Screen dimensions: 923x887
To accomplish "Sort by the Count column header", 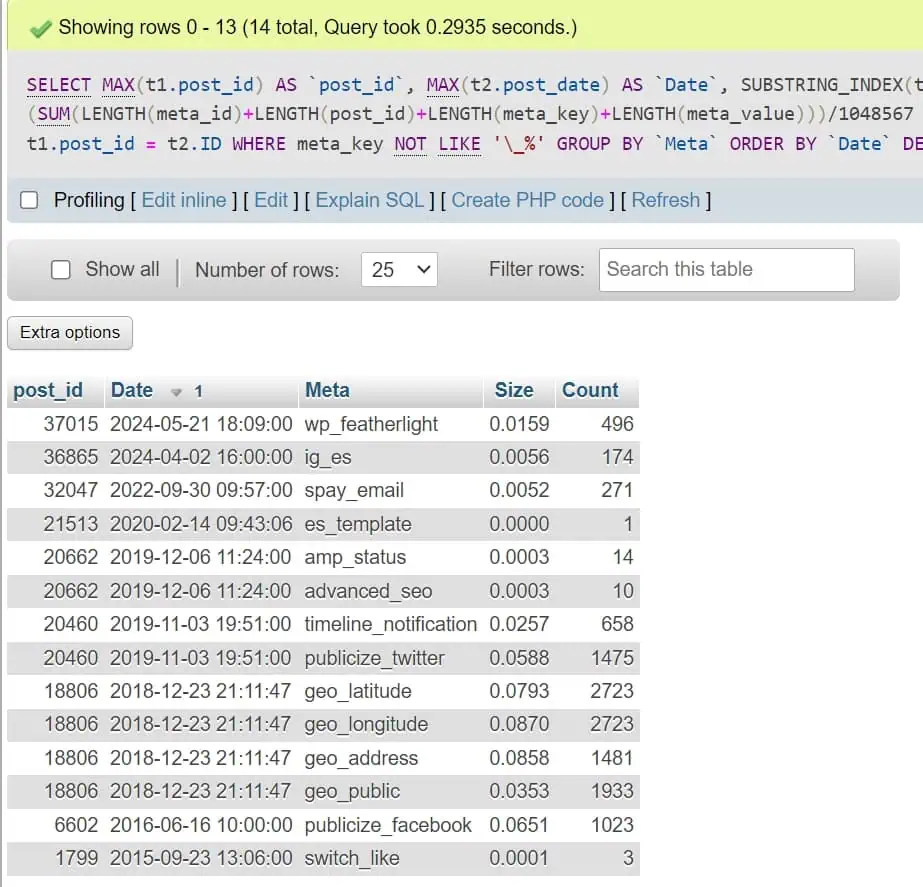I will 590,391.
